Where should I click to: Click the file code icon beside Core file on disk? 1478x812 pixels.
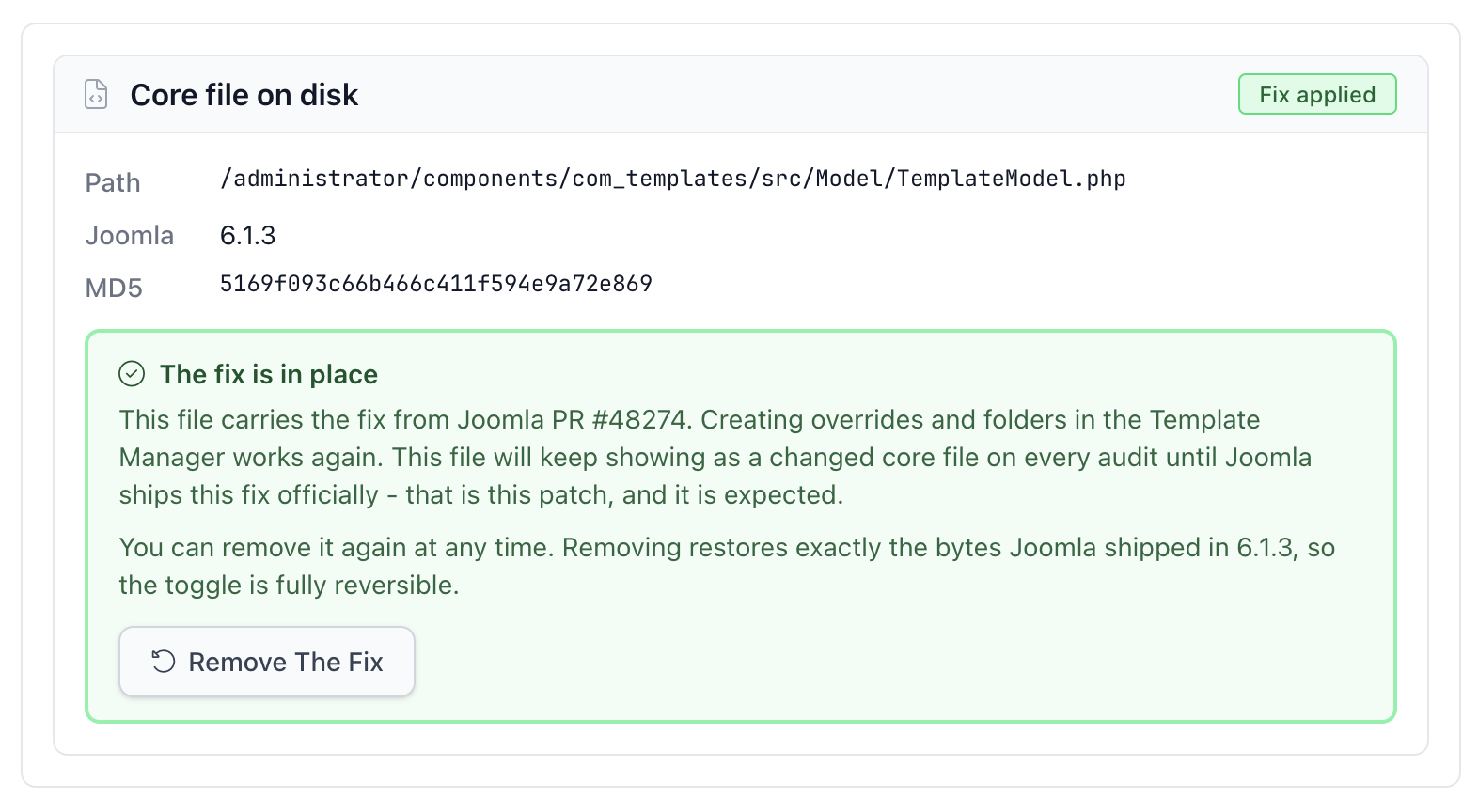[96, 95]
